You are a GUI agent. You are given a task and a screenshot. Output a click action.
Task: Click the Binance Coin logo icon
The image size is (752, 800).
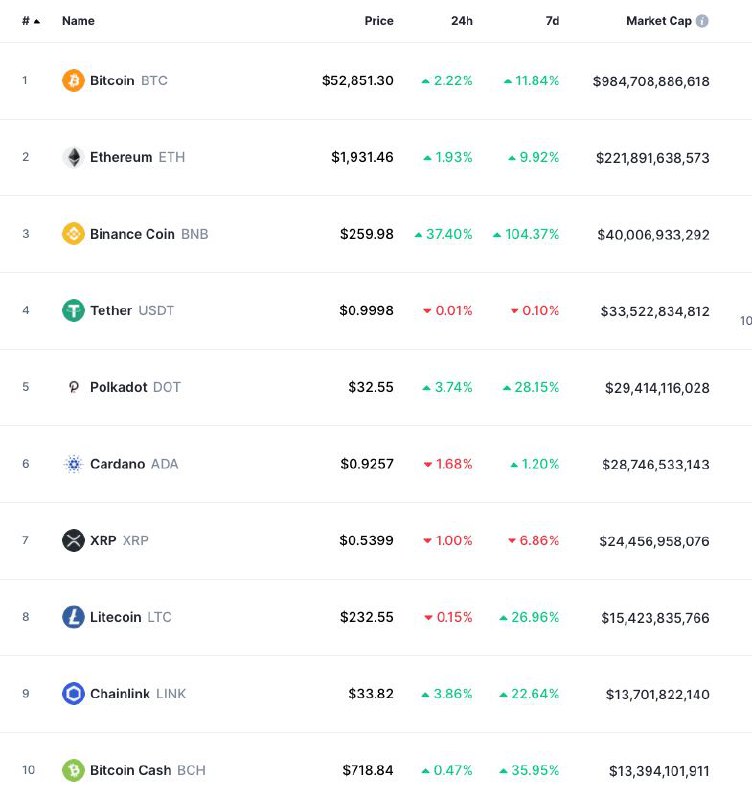(73, 234)
